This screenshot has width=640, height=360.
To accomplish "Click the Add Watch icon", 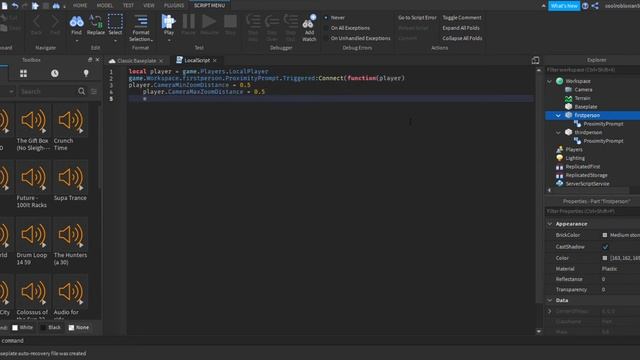I will [x=309, y=22].
